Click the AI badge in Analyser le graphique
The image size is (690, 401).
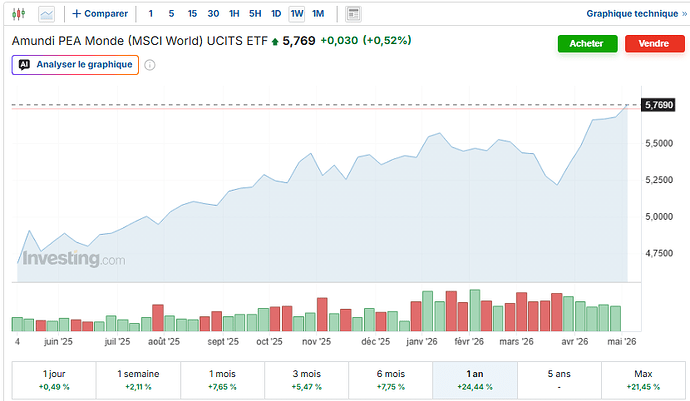tap(24, 65)
